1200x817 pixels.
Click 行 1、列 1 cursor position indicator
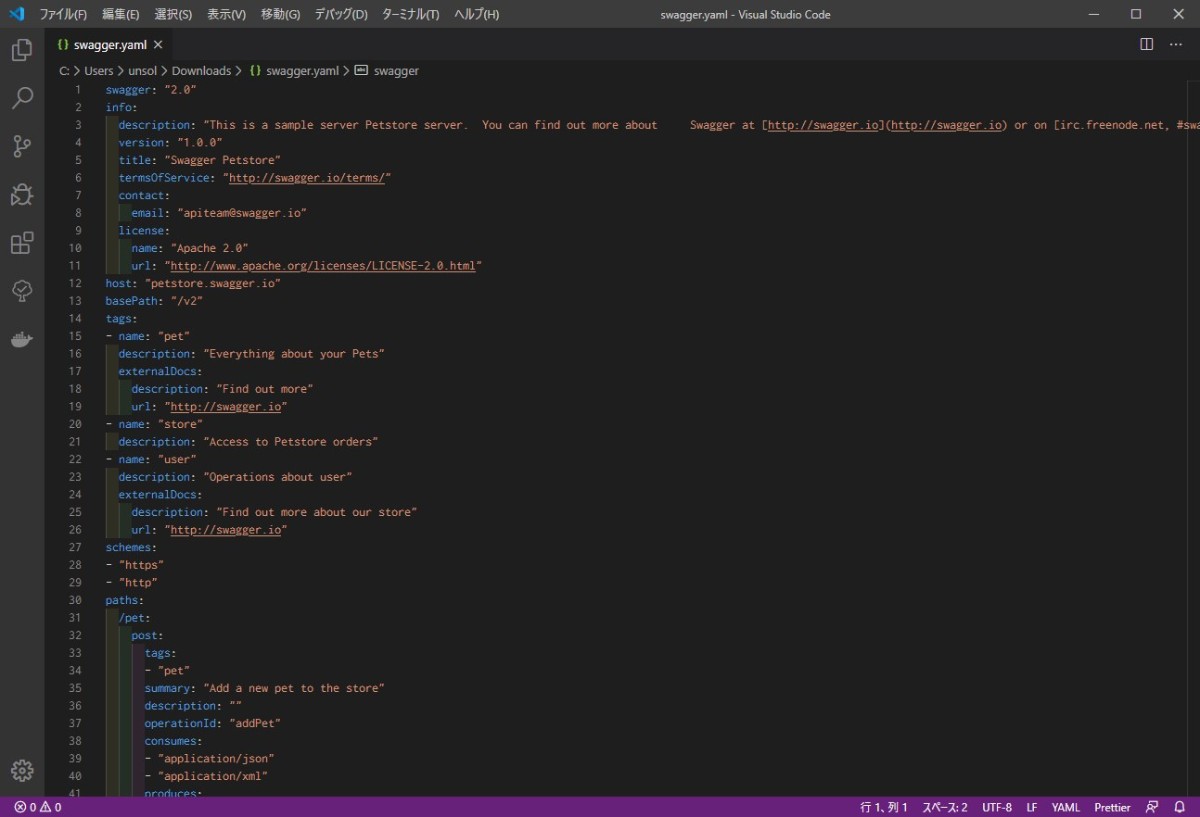pos(884,807)
